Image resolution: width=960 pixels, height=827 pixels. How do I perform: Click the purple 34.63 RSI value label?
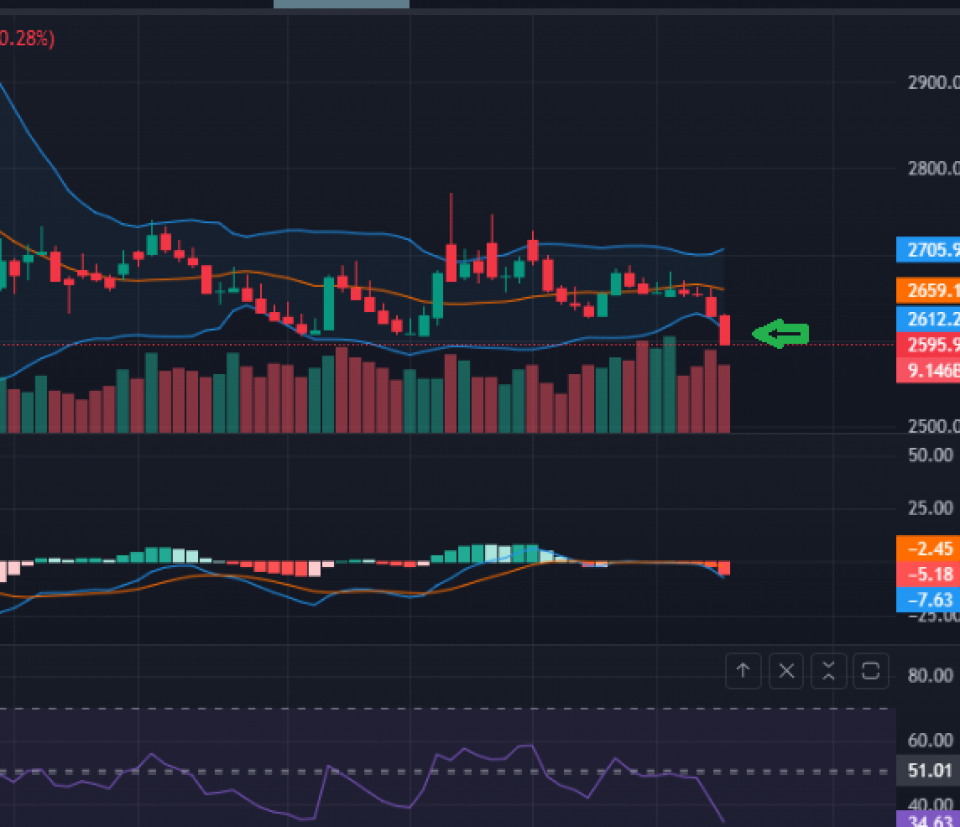click(x=928, y=819)
